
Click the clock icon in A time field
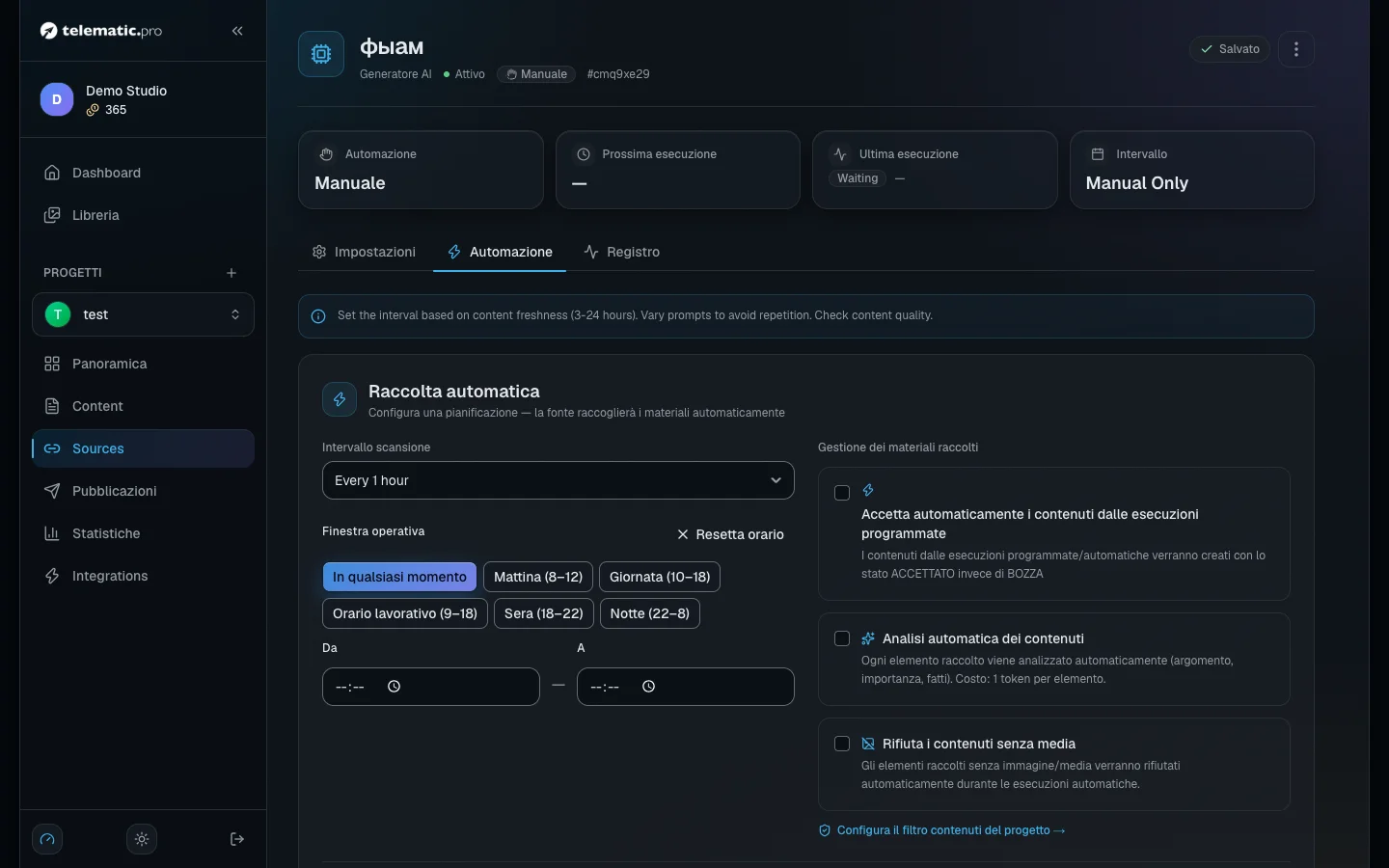[648, 687]
